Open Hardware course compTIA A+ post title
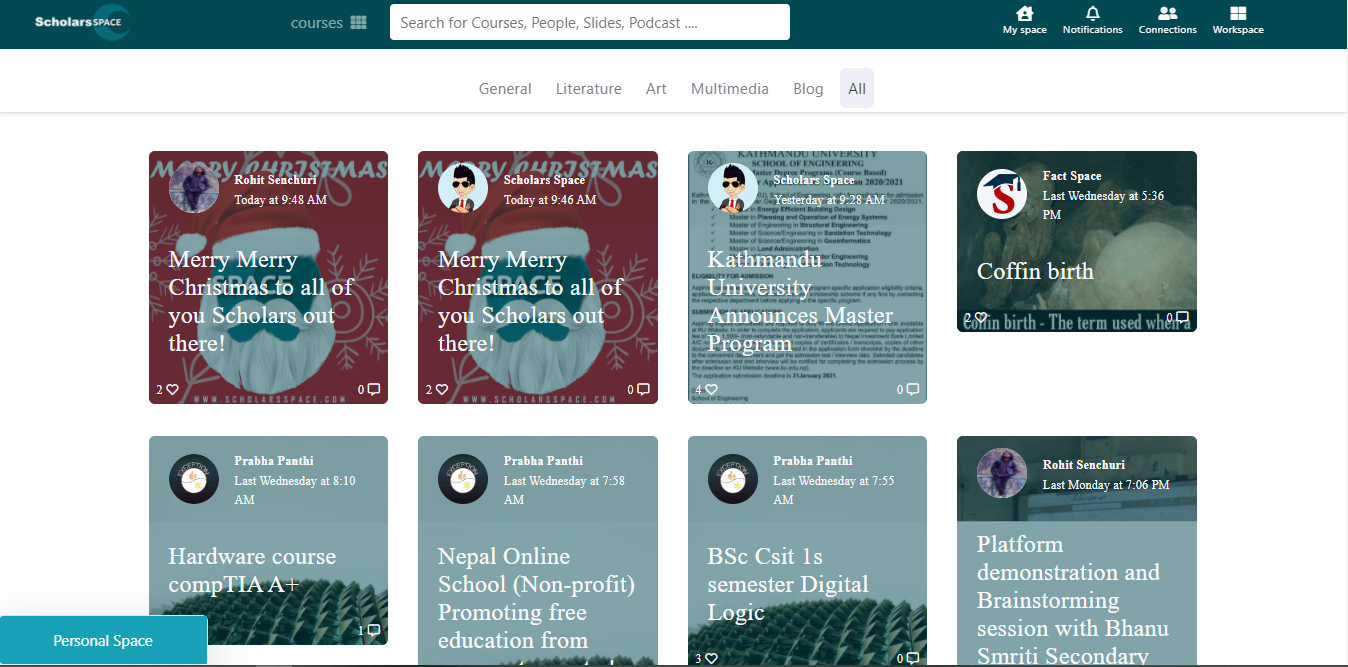Image resolution: width=1348 pixels, height=667 pixels. 252,570
